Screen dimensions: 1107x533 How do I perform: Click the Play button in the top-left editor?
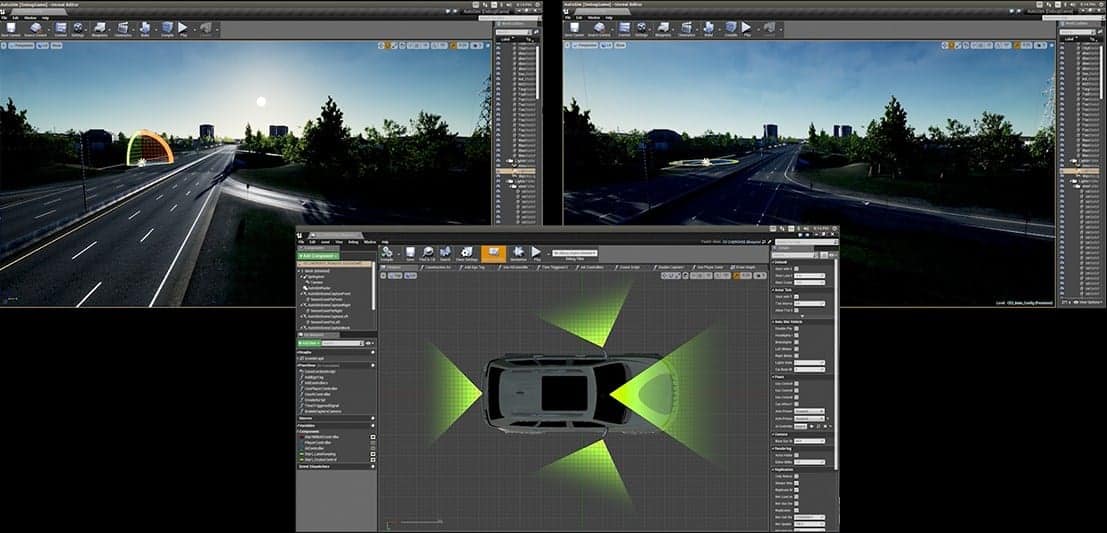[x=183, y=29]
